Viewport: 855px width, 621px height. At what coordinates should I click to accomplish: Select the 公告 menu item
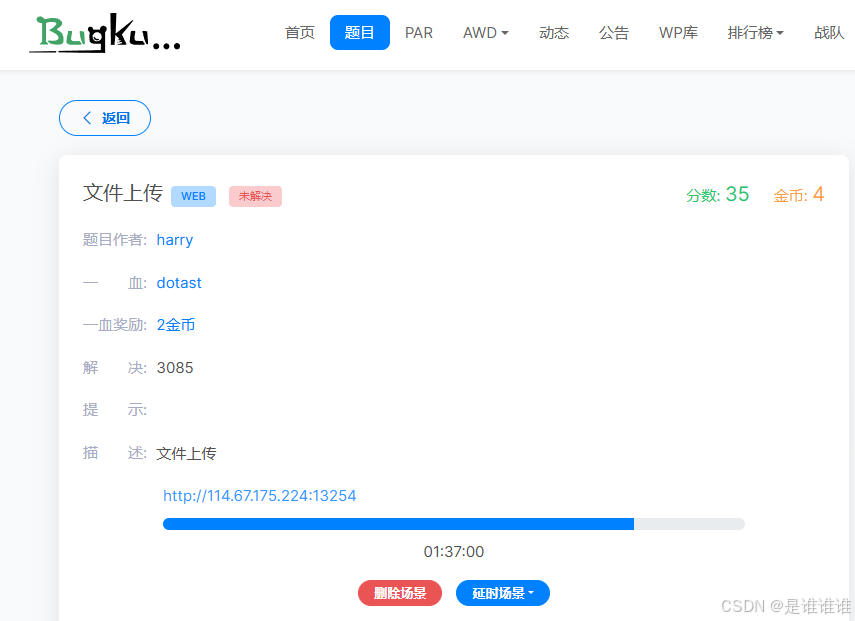tap(614, 32)
